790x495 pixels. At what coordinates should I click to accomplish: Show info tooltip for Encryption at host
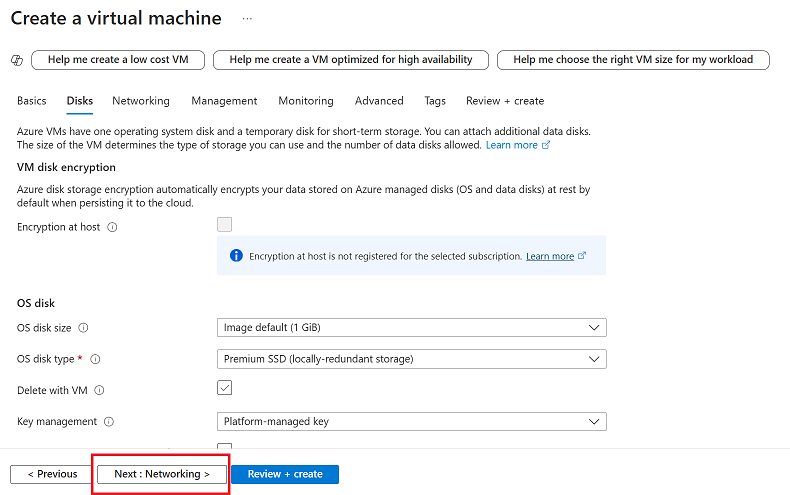coord(112,227)
